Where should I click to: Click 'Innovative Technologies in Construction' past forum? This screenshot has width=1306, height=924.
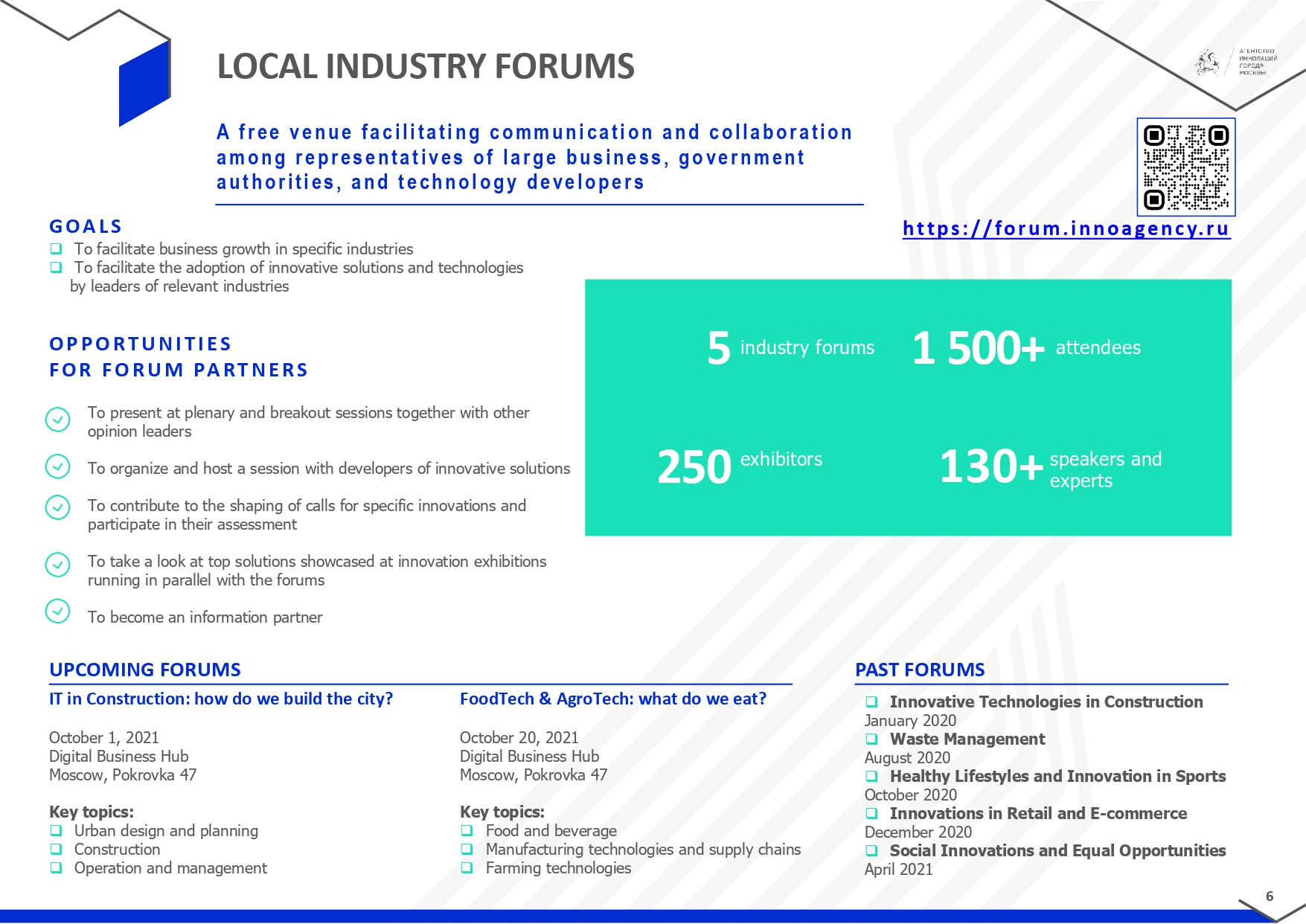tap(1046, 702)
